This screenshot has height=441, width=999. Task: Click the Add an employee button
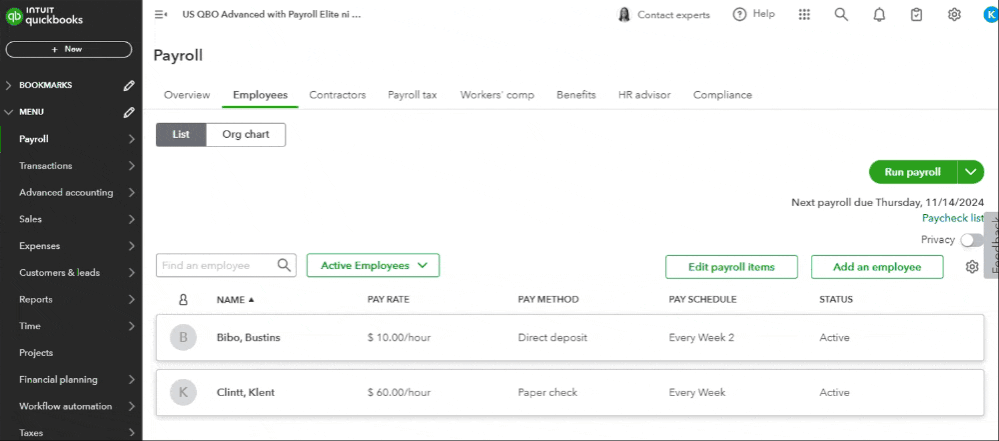coord(878,267)
